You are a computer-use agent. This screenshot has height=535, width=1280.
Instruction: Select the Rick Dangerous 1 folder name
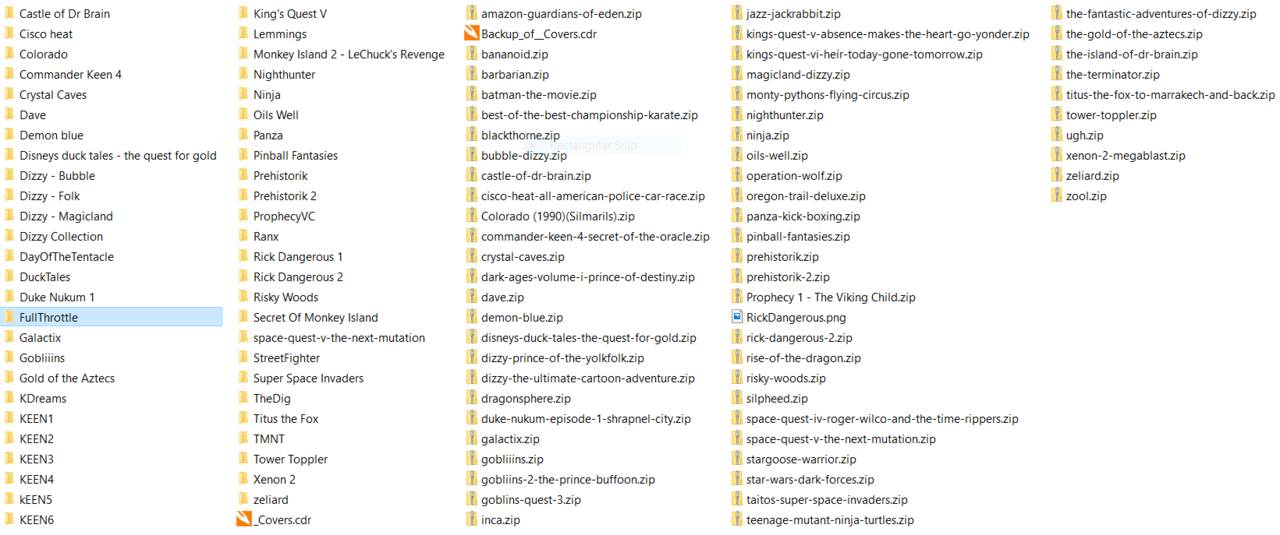[x=298, y=257]
